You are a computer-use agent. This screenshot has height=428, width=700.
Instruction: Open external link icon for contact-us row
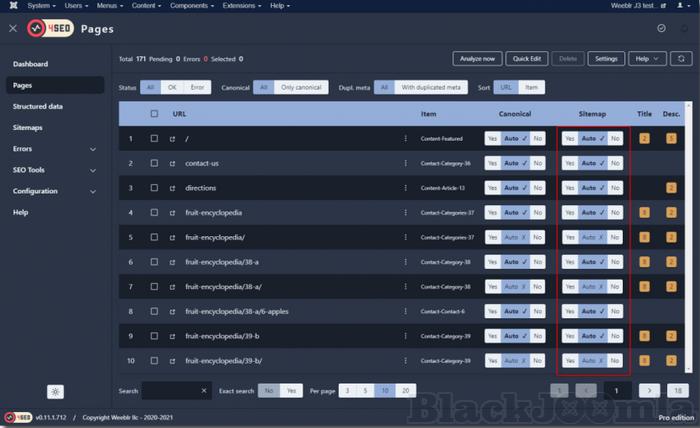tap(172, 163)
